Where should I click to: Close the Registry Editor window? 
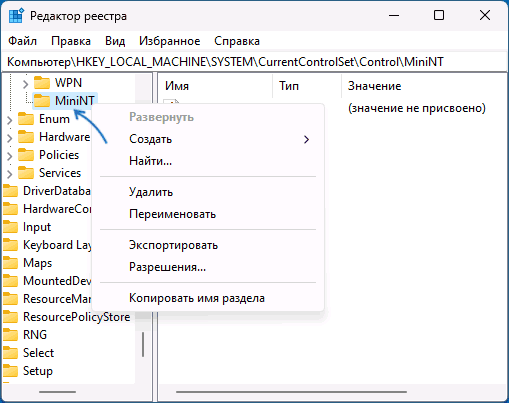485,15
